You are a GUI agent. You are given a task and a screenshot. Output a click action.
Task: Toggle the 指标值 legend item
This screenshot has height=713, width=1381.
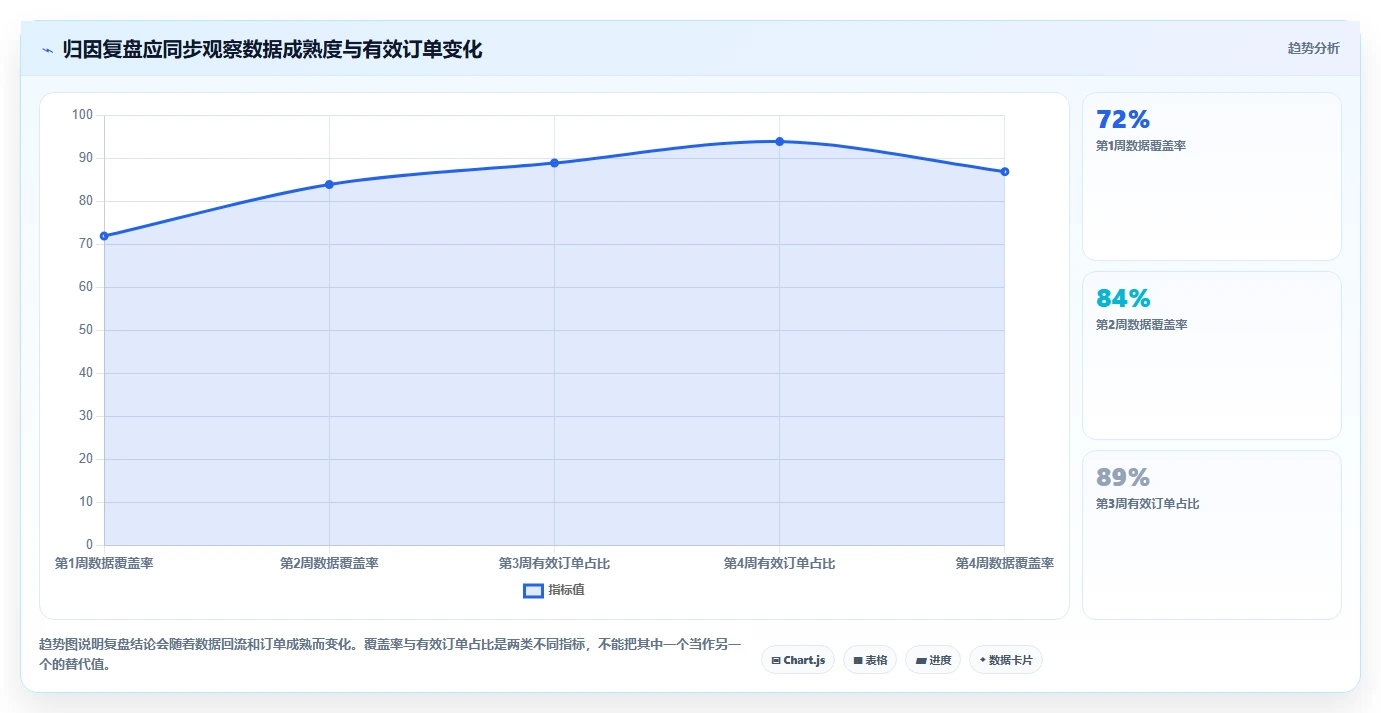pyautogui.click(x=554, y=590)
